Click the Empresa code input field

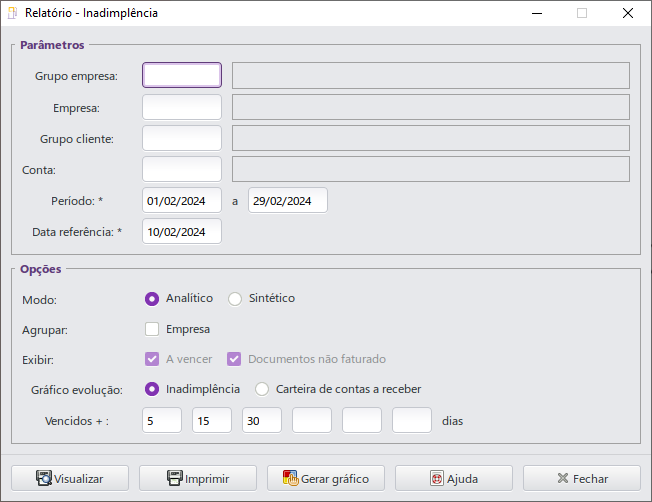pos(182,107)
